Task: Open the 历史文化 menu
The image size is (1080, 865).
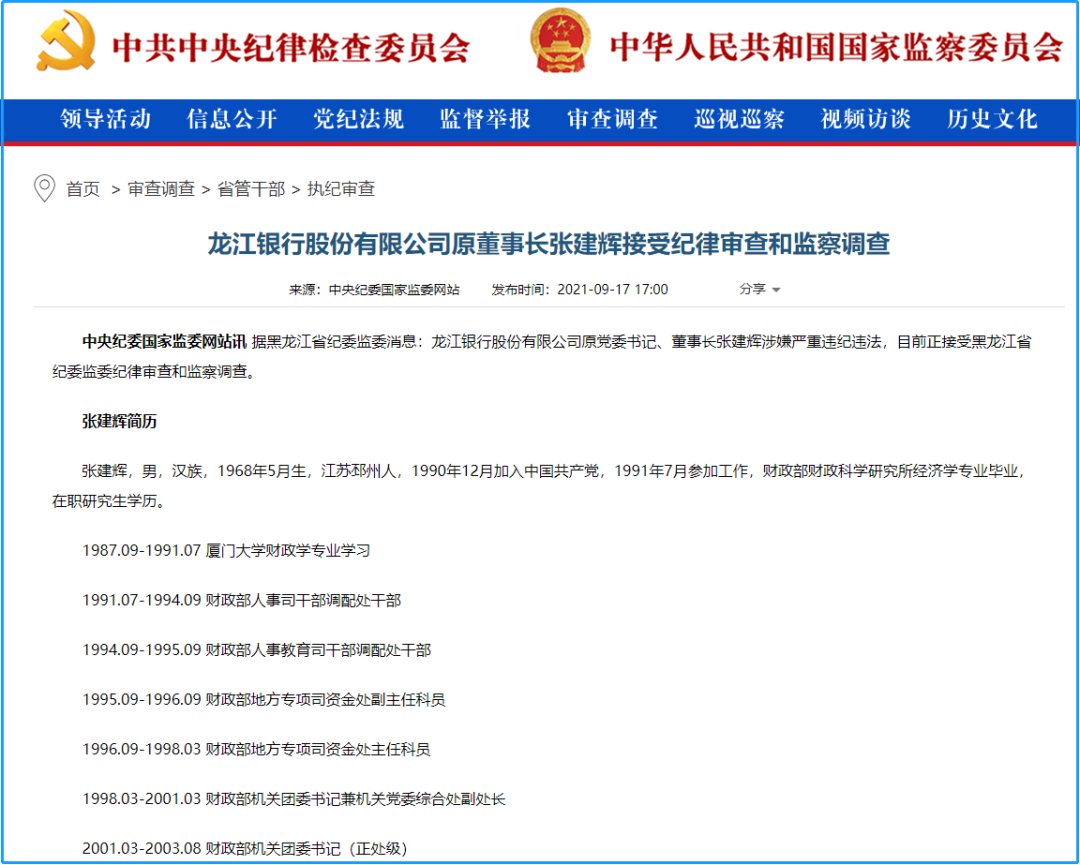Action: 993,119
